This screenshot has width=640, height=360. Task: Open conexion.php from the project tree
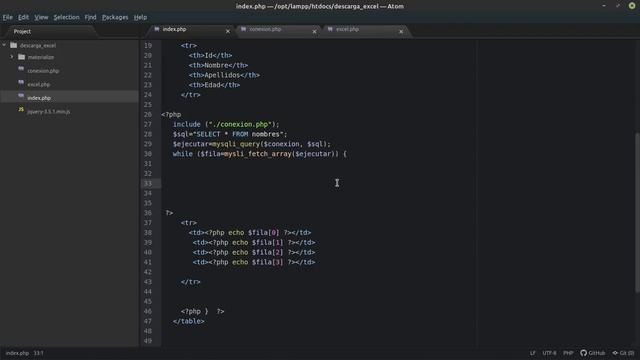point(43,71)
